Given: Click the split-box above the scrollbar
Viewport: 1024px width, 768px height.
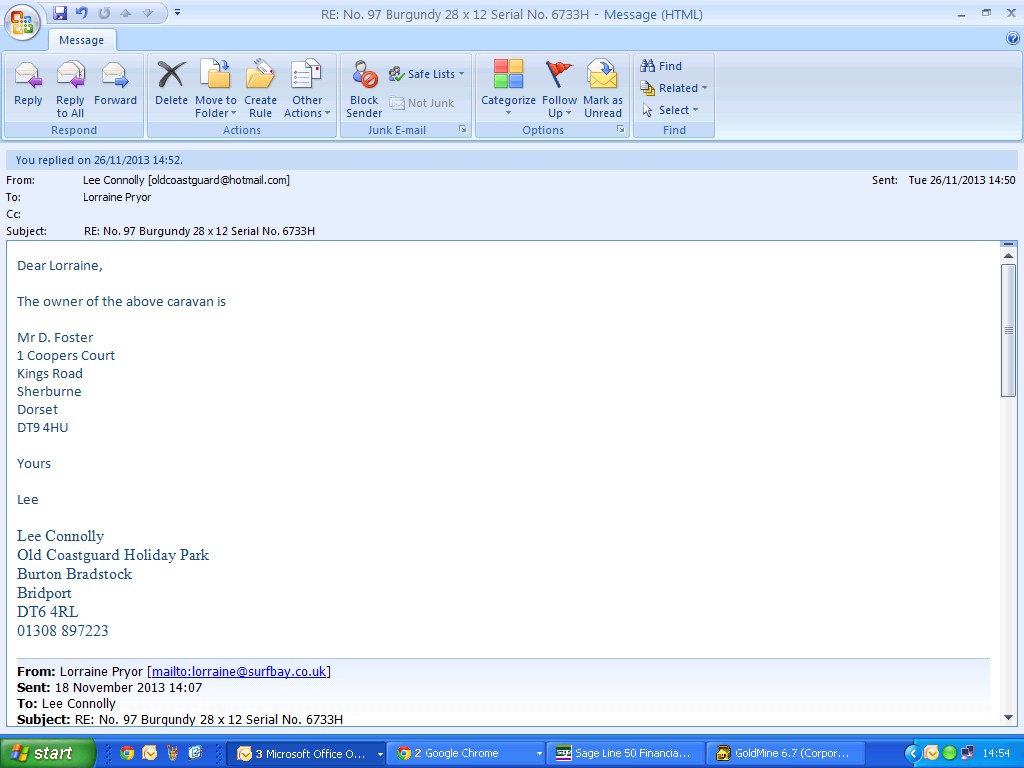Looking at the screenshot, I should [x=1008, y=244].
